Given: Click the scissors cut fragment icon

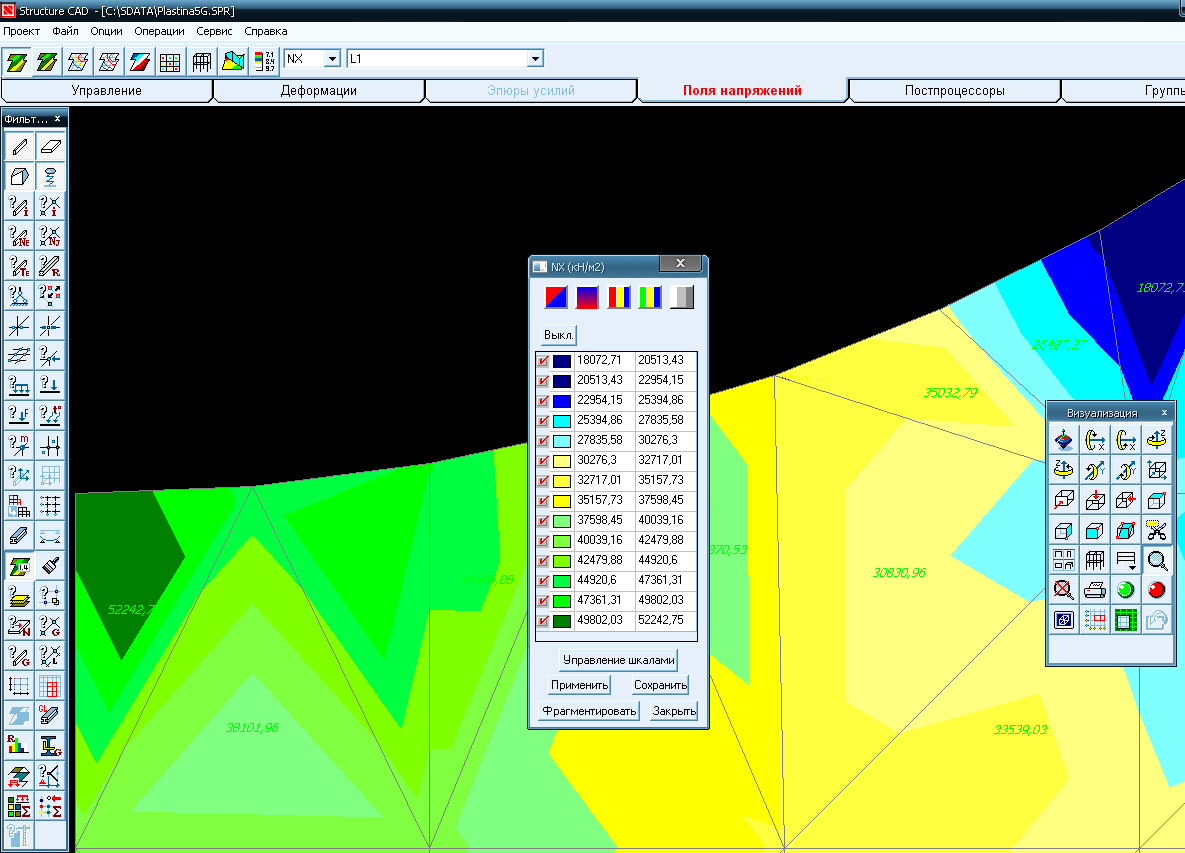Looking at the screenshot, I should point(1156,530).
